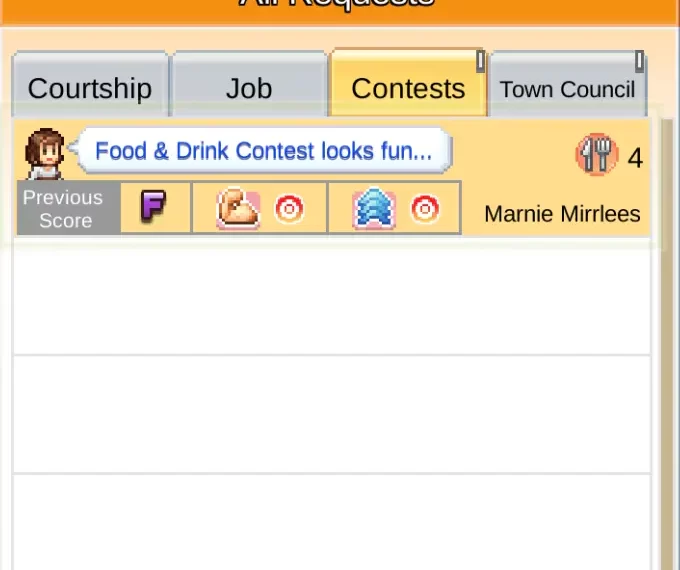
Task: Open the Food & Drink Contest speech bubble
Action: click(x=264, y=151)
